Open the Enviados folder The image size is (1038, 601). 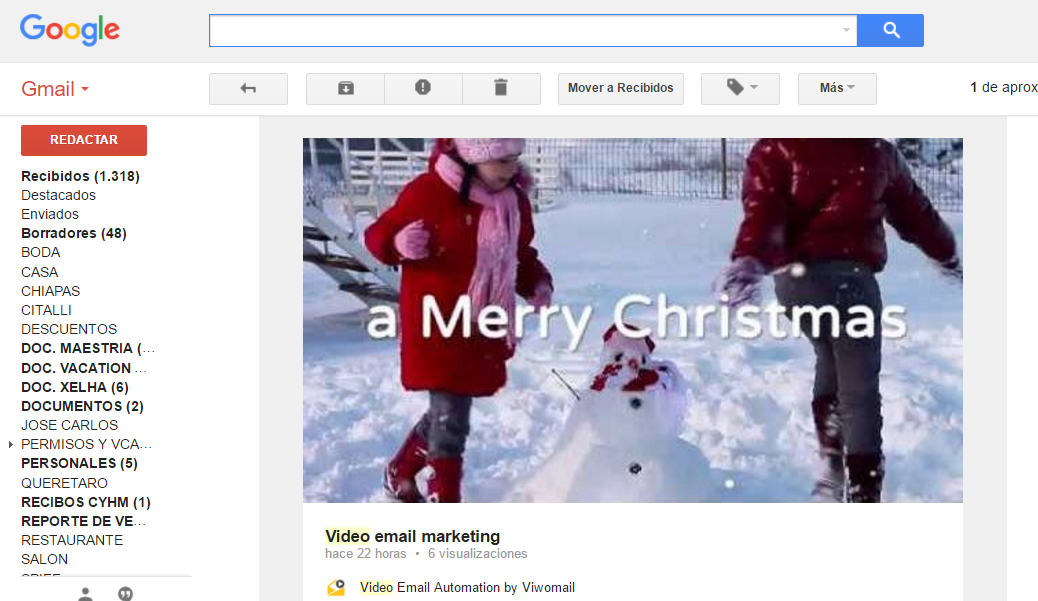pyautogui.click(x=50, y=214)
